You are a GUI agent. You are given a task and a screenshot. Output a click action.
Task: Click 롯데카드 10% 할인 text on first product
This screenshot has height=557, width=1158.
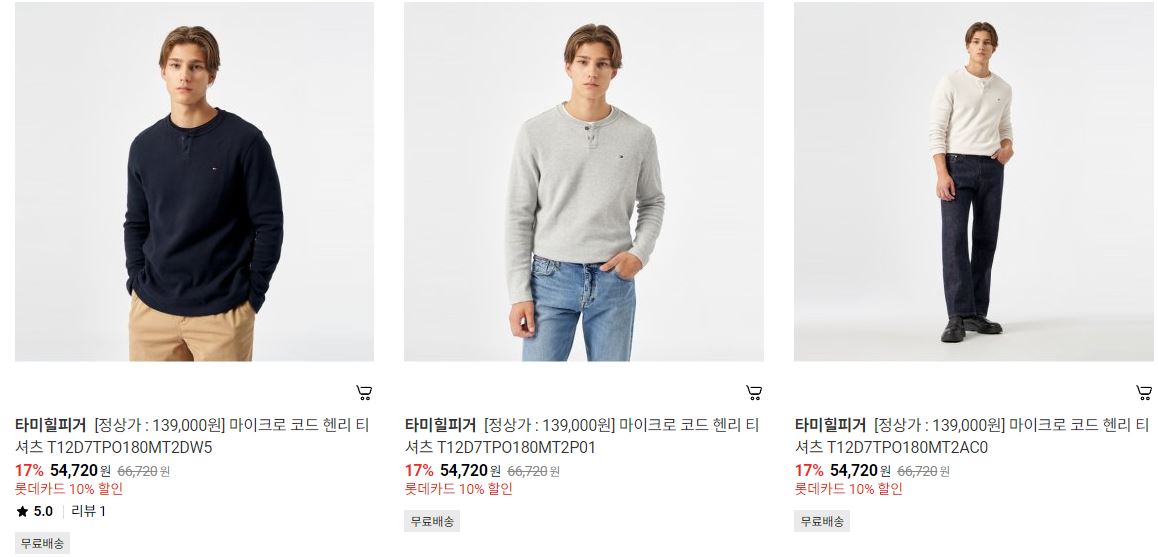coord(69,489)
